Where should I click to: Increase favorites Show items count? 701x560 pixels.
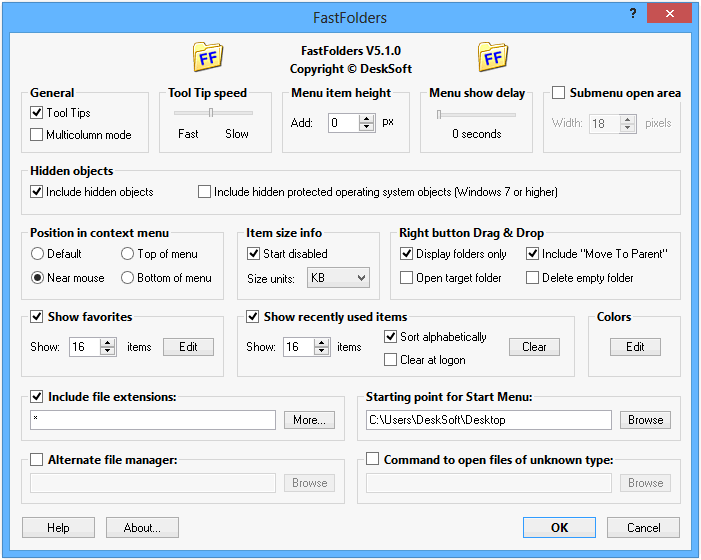(x=108, y=343)
